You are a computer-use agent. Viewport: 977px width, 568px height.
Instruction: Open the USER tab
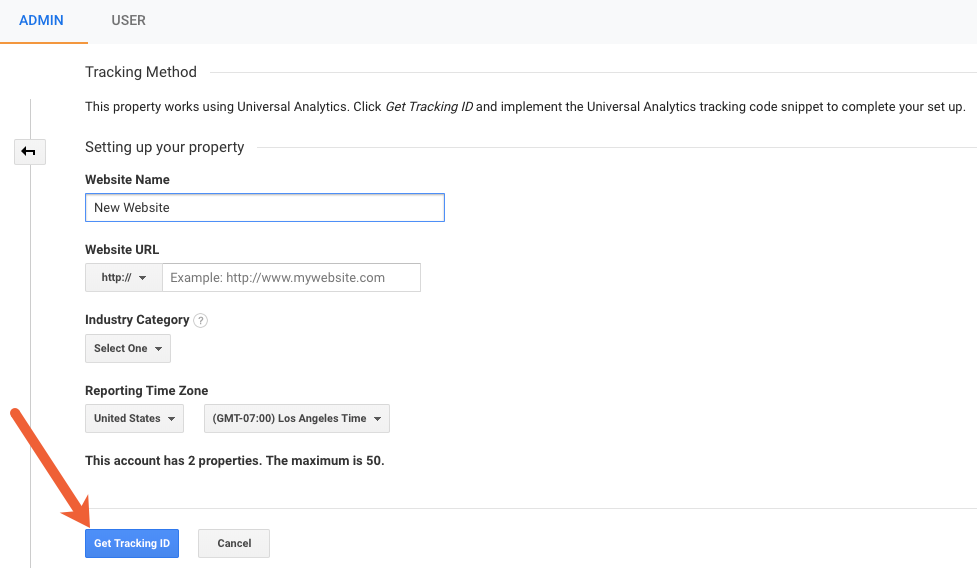pyautogui.click(x=129, y=21)
